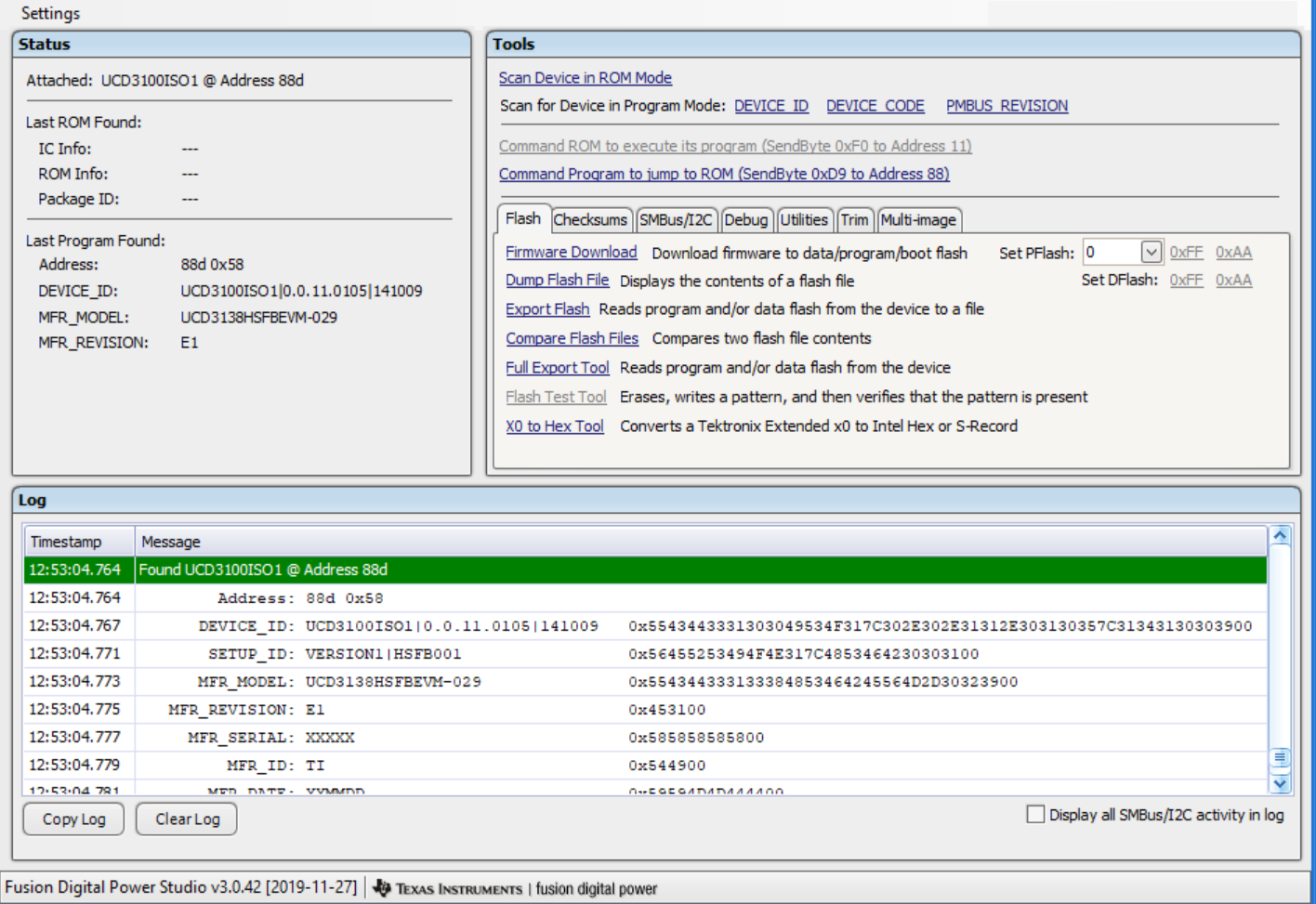Click the log scrollbar up arrow
The height and width of the screenshot is (904, 1316).
point(1280,536)
